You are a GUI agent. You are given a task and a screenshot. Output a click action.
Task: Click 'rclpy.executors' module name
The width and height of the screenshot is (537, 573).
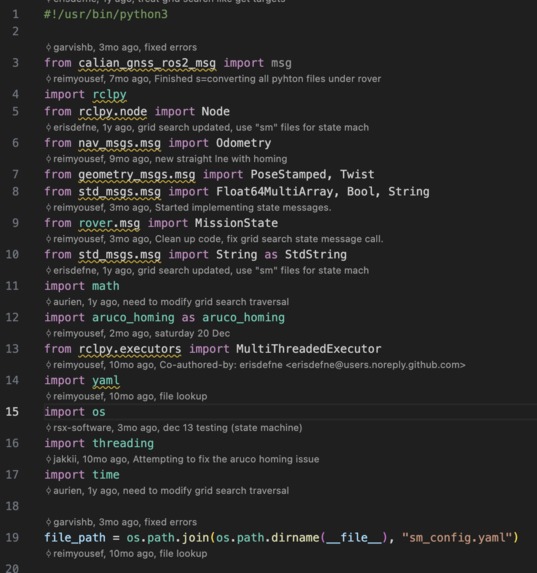[x=130, y=349]
